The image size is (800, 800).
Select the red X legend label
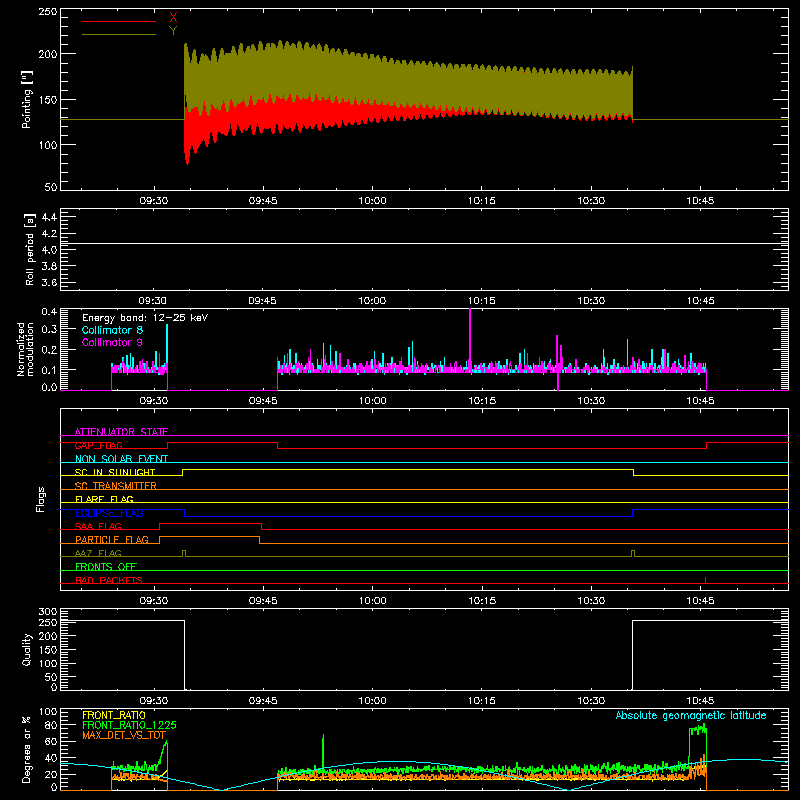(173, 18)
